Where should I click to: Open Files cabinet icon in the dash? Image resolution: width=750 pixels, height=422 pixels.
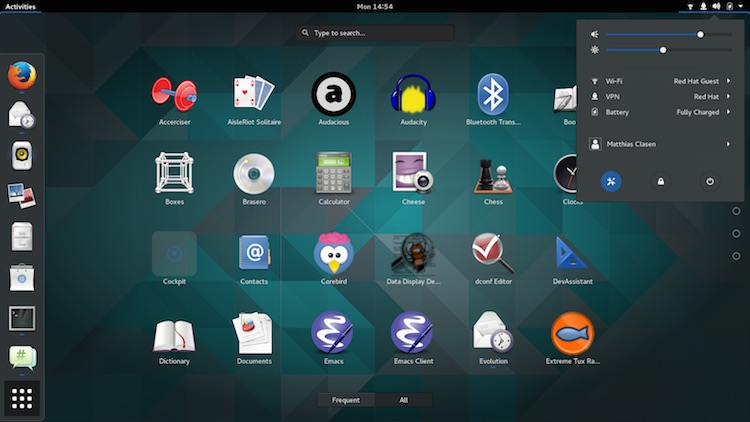coord(22,236)
